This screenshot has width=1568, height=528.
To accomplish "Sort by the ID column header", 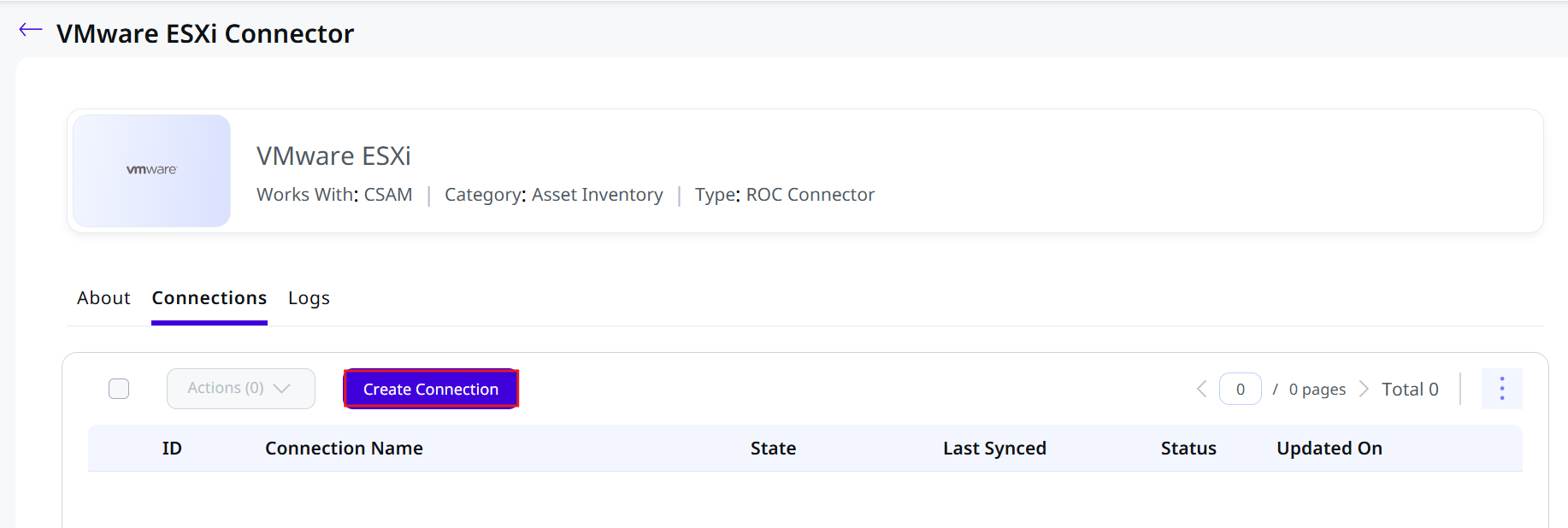I will 172,449.
